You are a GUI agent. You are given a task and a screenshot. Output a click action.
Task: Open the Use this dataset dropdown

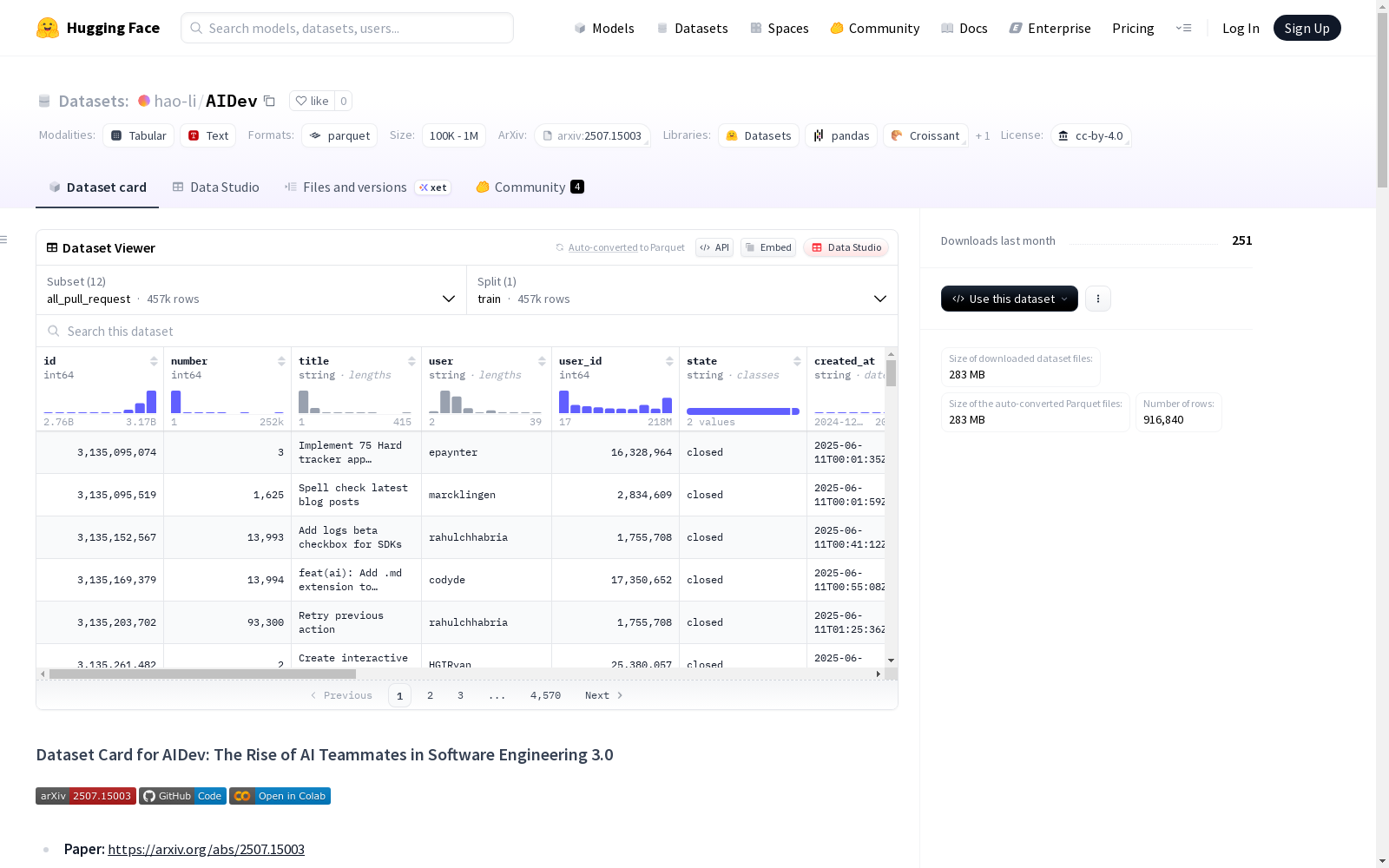click(x=1010, y=299)
